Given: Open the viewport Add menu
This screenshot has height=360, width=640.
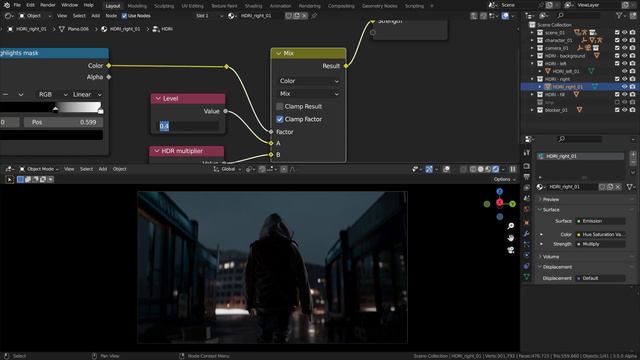Looking at the screenshot, I should 102,169.
